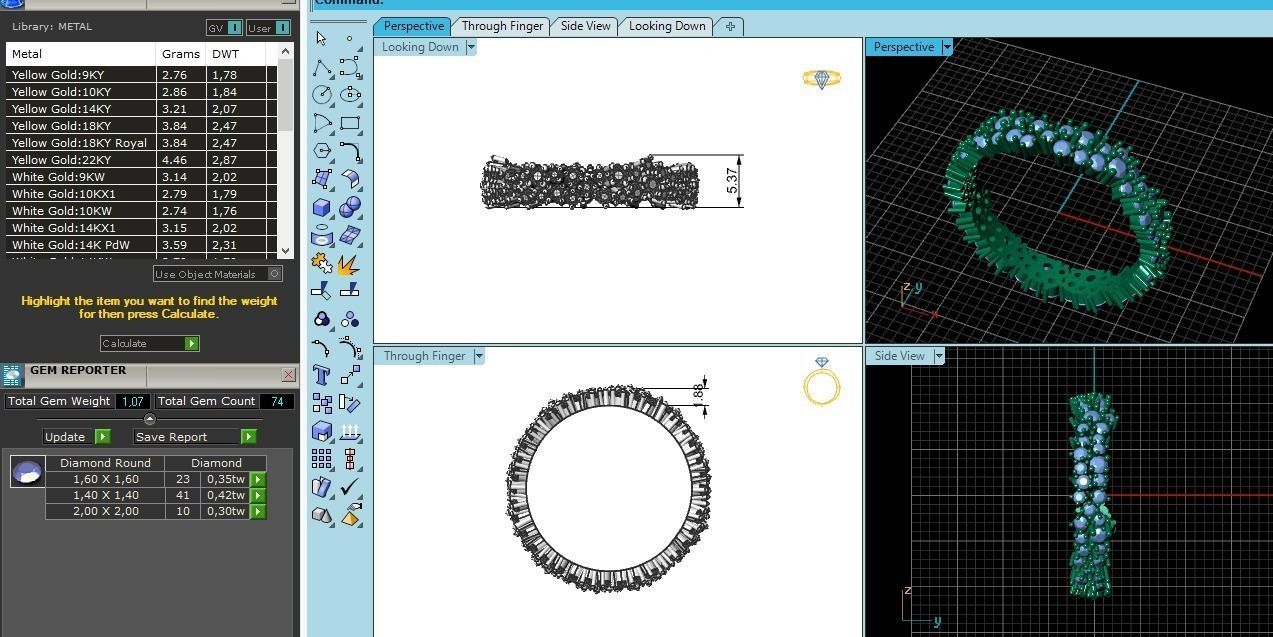The width and height of the screenshot is (1273, 637).
Task: Select the arrow pointer selection tool
Action: [x=321, y=38]
